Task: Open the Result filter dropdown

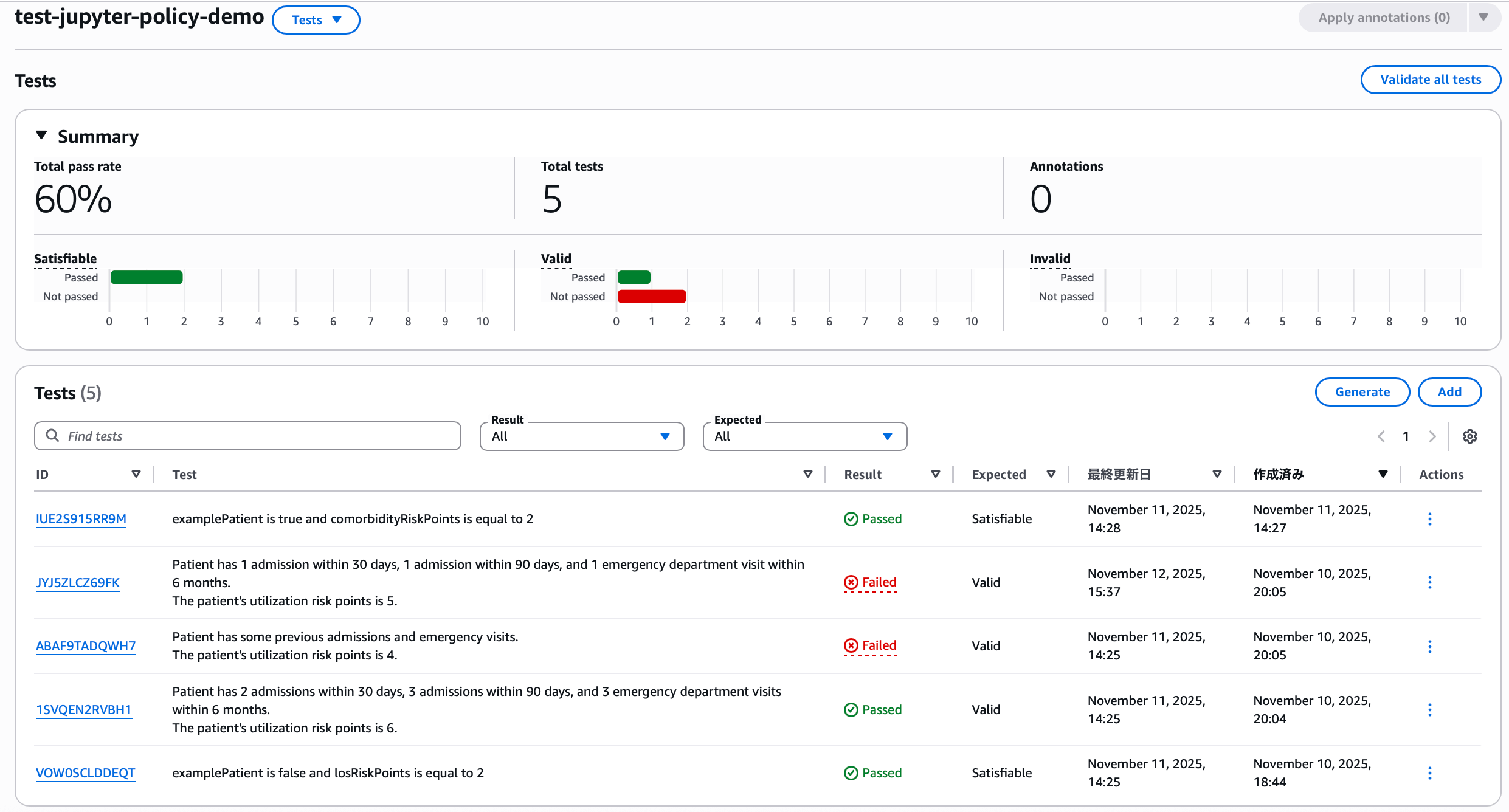Action: [581, 436]
